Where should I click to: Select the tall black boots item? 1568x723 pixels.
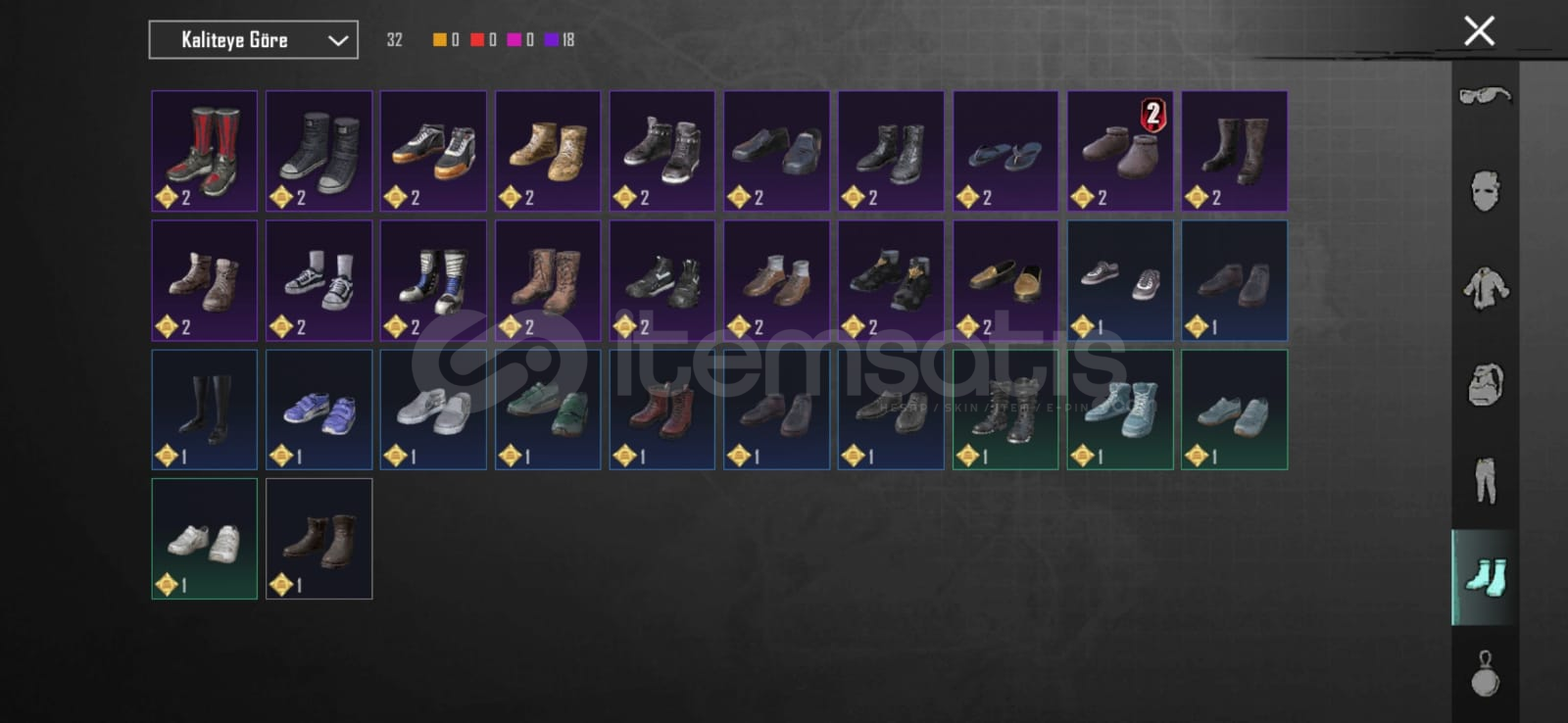point(205,410)
